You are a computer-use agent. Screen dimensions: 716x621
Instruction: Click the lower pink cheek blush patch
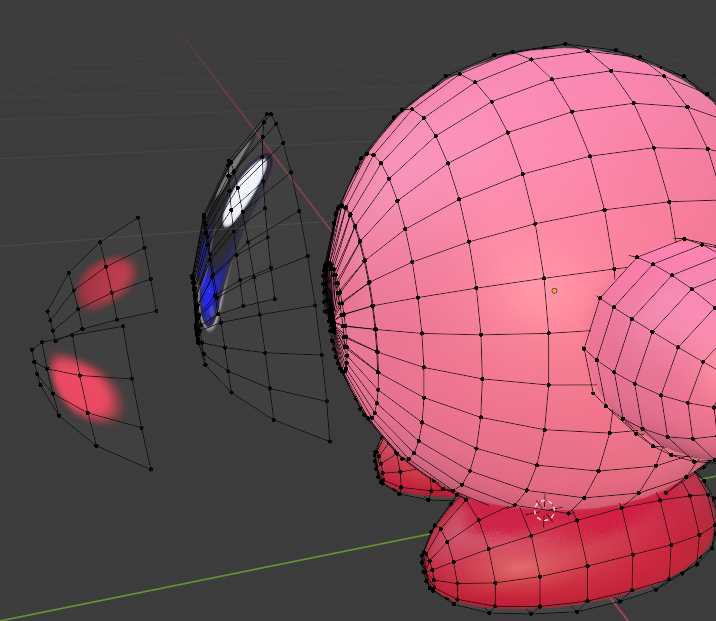(x=84, y=388)
